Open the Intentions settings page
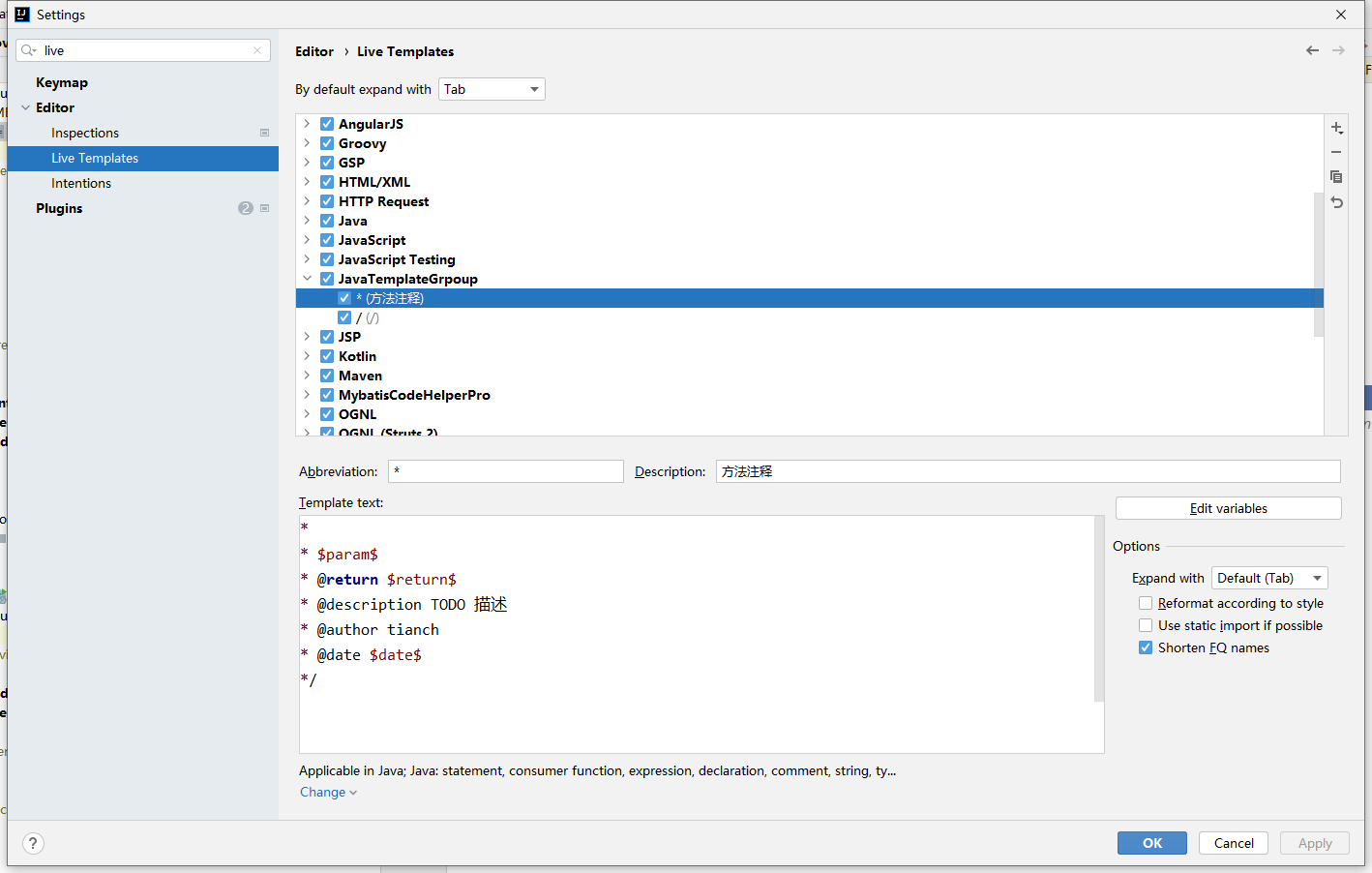 click(81, 183)
